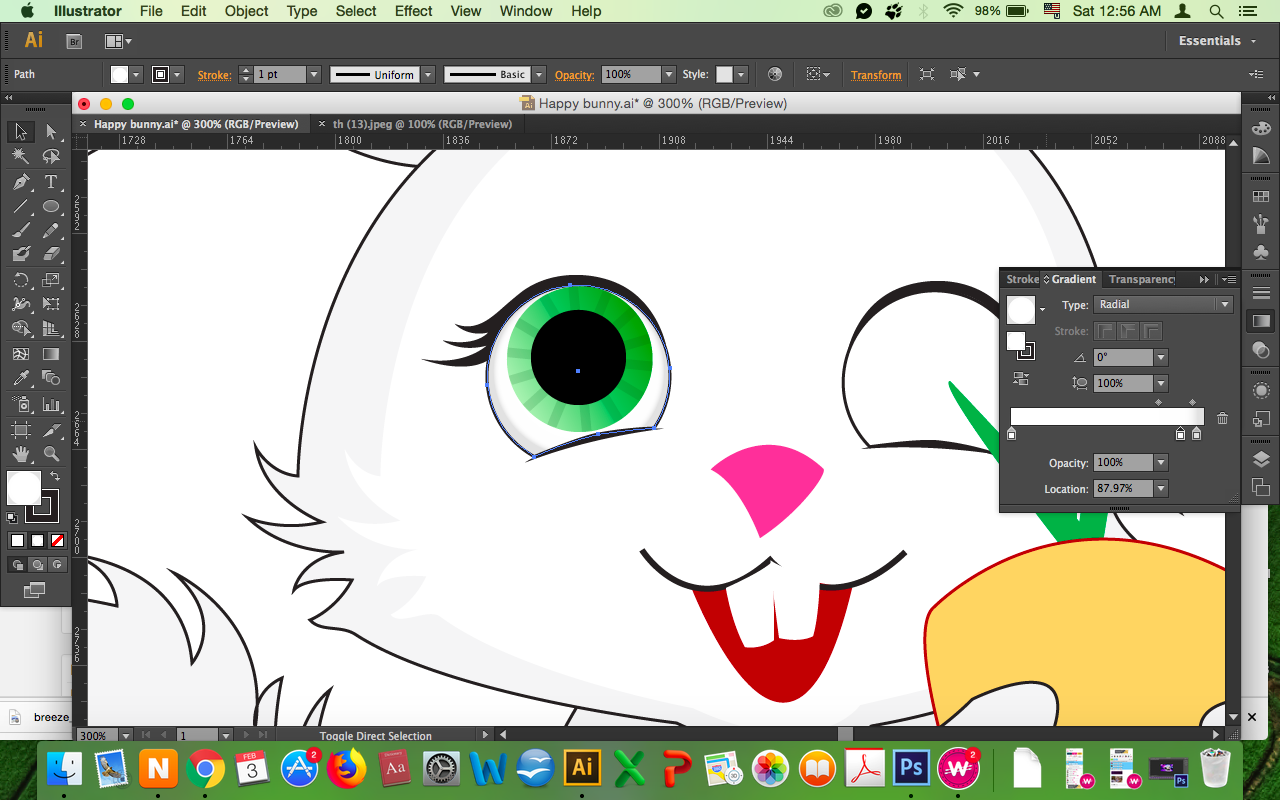Open the Uniform width profile dropdown
The width and height of the screenshot is (1280, 800).
428,75
